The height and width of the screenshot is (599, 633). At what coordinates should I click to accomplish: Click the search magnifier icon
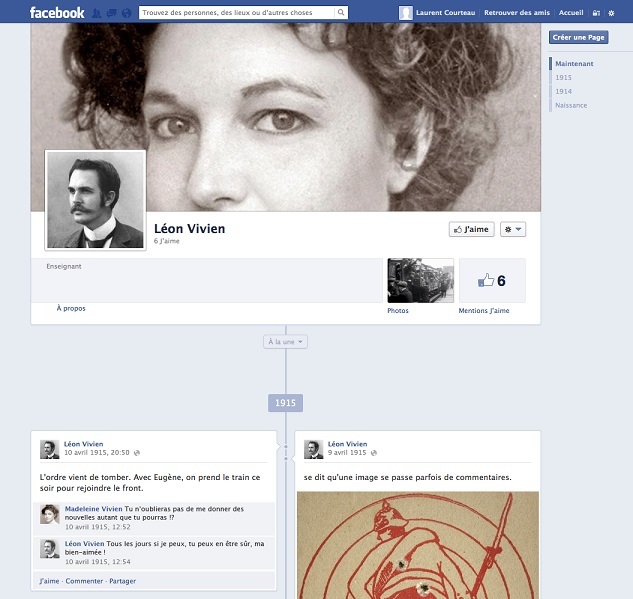click(x=341, y=13)
